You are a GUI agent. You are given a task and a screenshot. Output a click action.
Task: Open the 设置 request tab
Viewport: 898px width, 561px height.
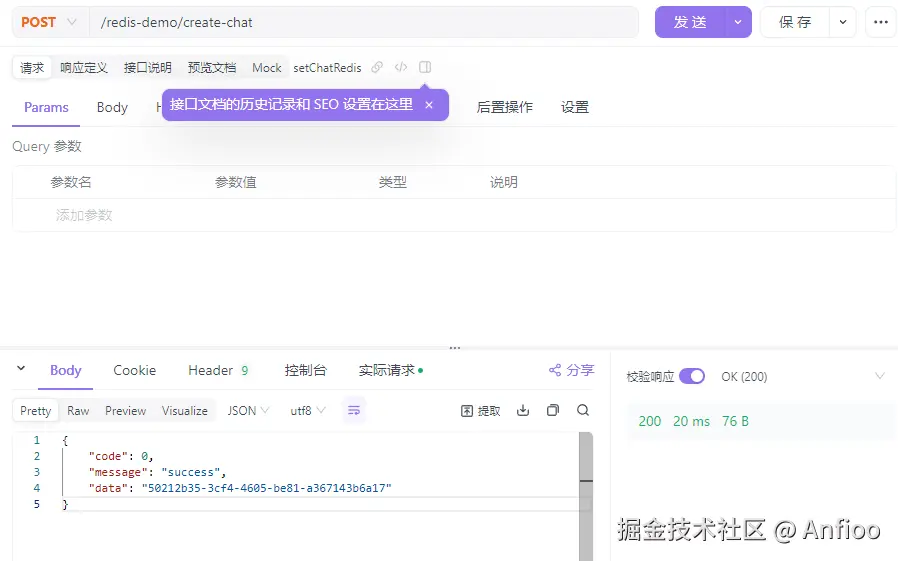[x=575, y=107]
